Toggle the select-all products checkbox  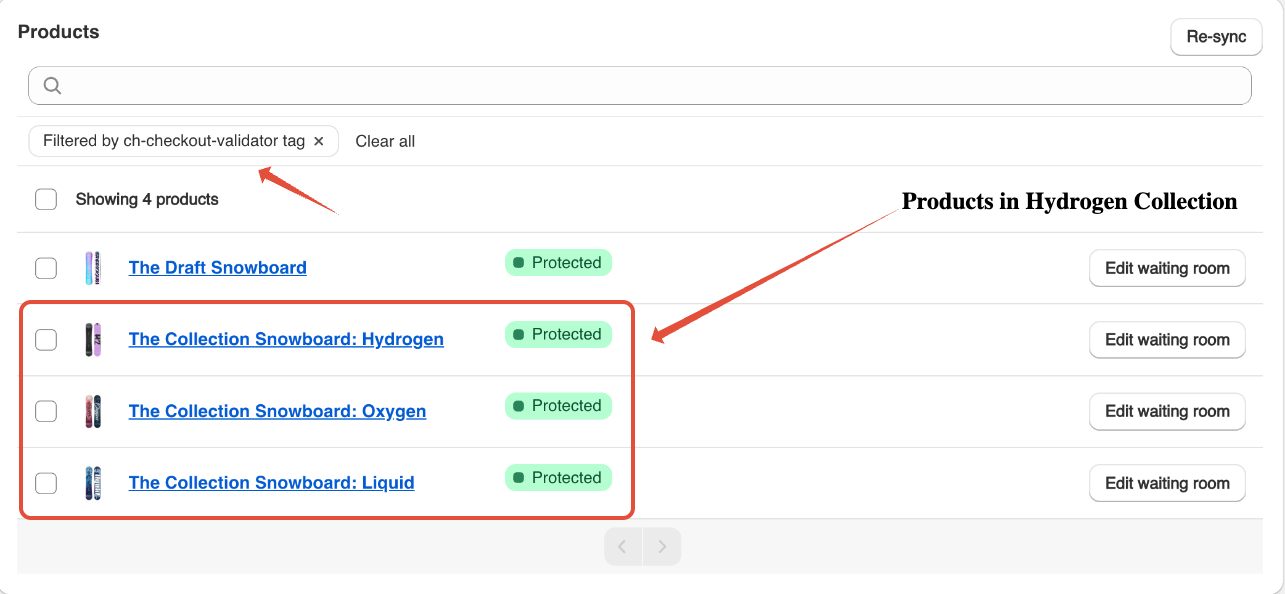46,199
